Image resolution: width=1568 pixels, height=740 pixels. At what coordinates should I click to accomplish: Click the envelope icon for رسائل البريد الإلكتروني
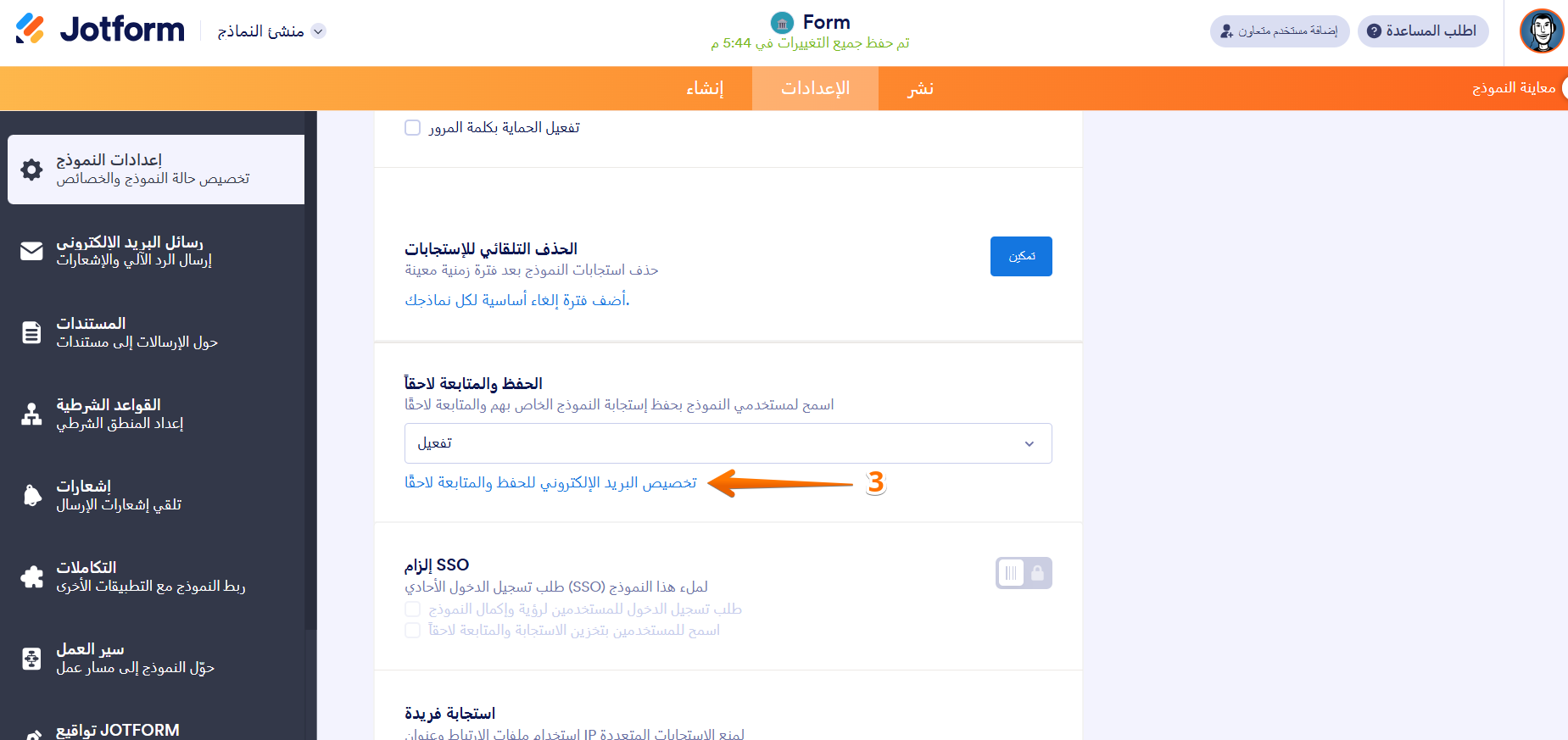(31, 251)
